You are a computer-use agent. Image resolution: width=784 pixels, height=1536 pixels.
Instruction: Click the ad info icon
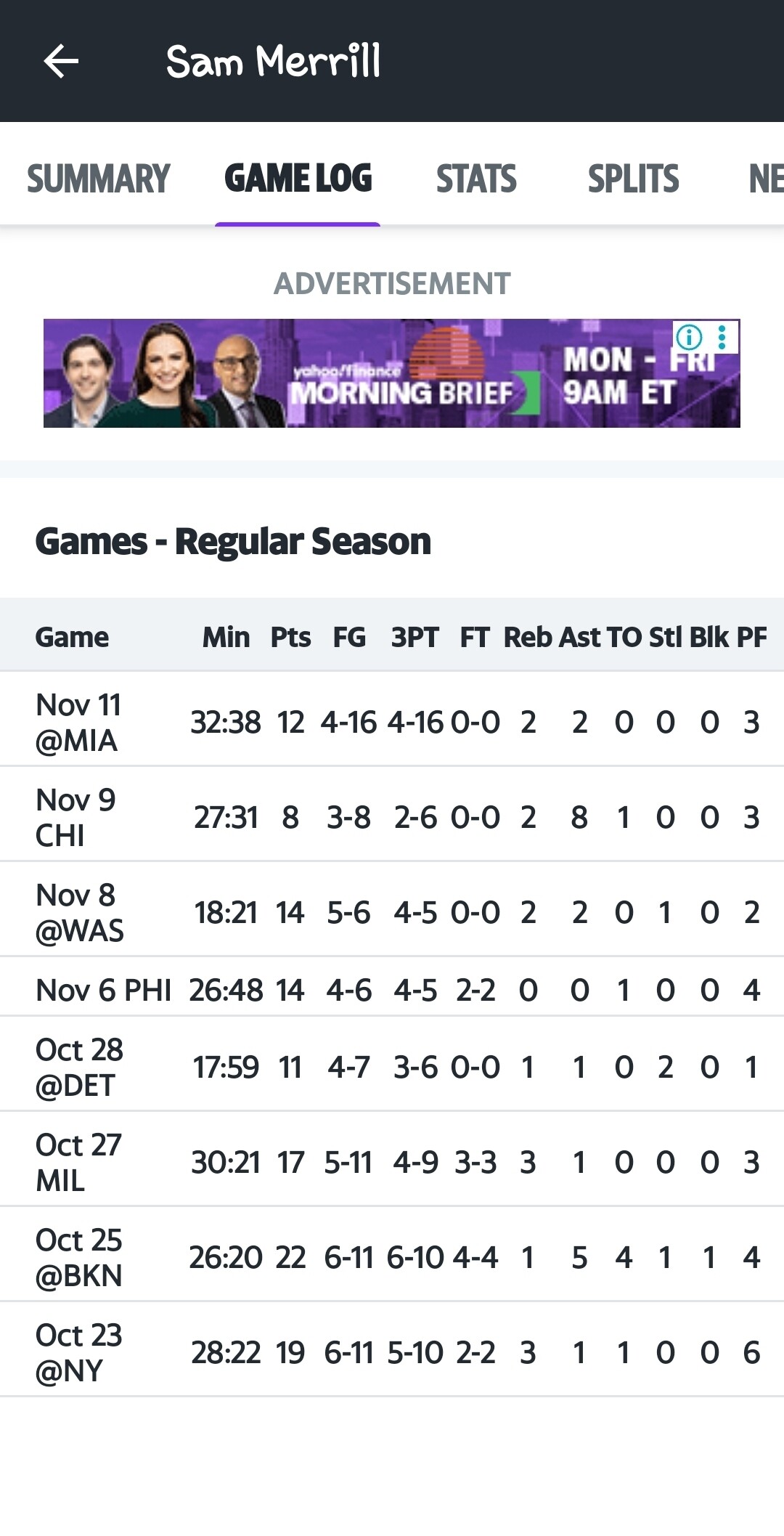(x=689, y=337)
